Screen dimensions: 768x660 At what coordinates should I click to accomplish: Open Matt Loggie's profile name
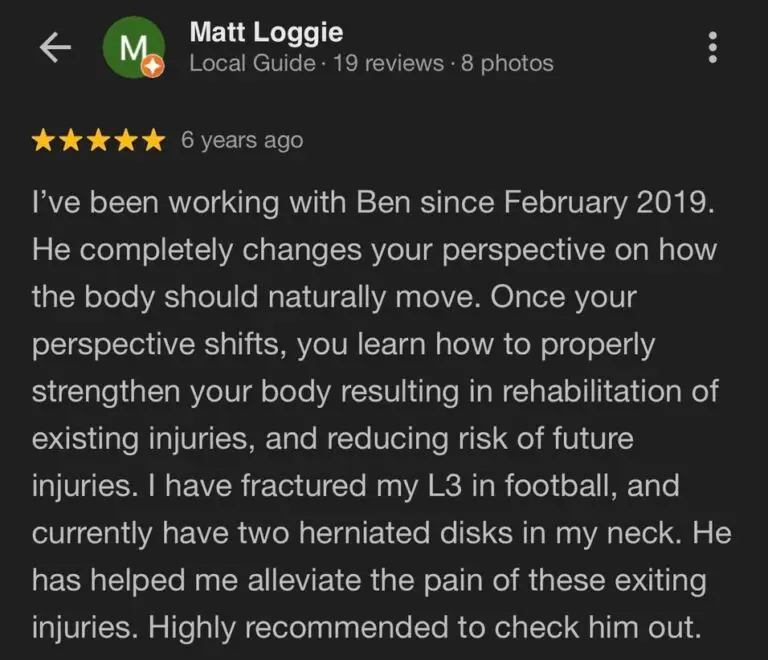point(266,33)
